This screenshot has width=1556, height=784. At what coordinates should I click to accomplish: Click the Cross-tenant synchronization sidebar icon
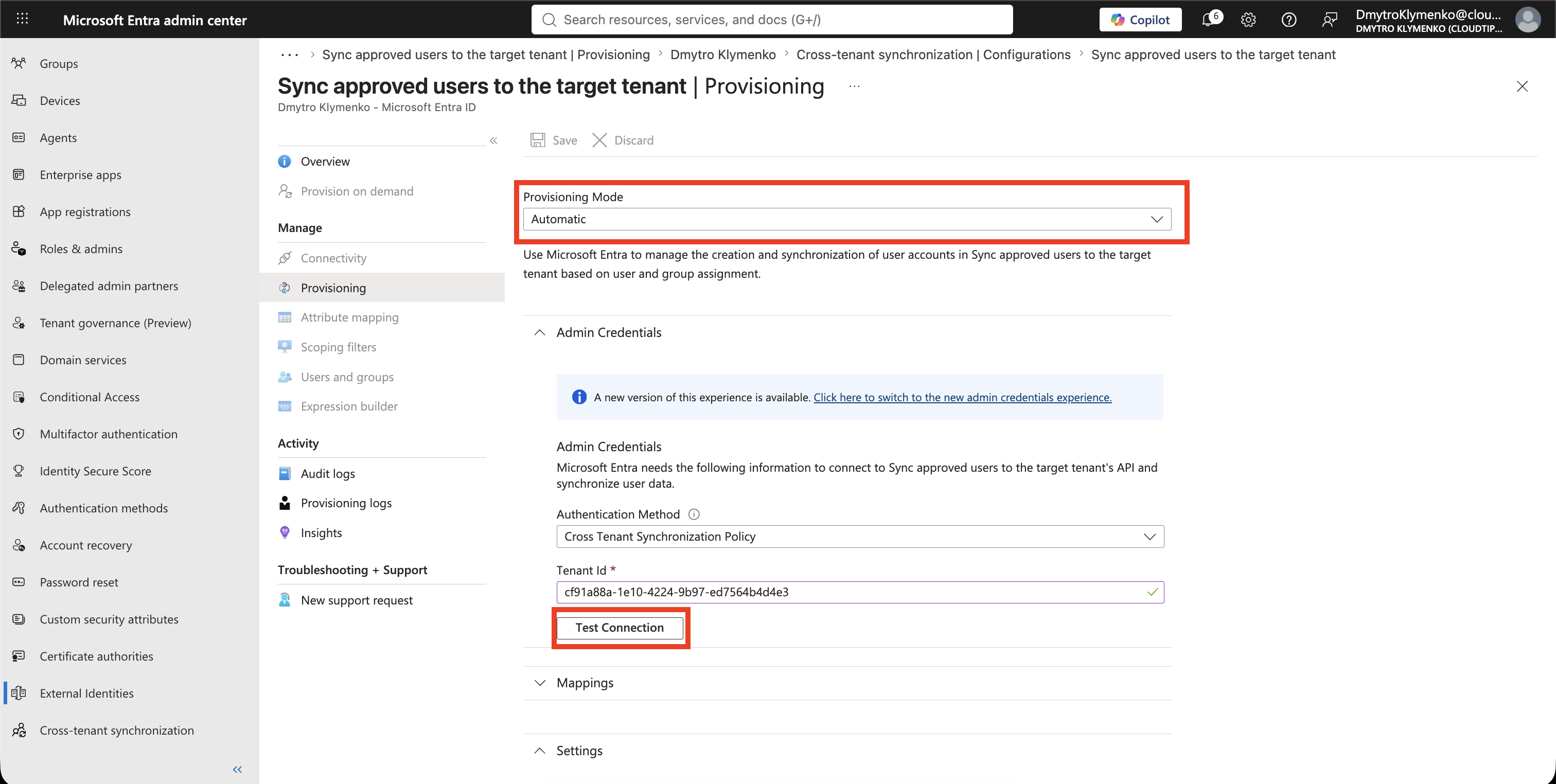[x=19, y=730]
